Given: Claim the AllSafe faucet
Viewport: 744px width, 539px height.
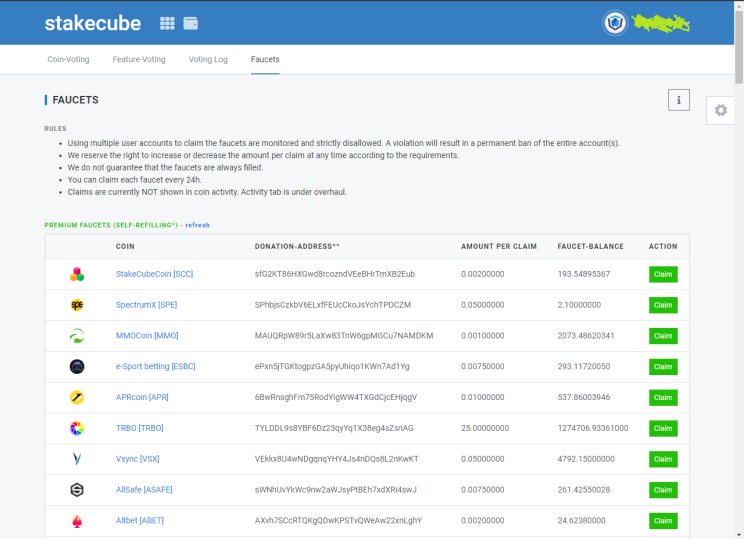Looking at the screenshot, I should tap(663, 490).
